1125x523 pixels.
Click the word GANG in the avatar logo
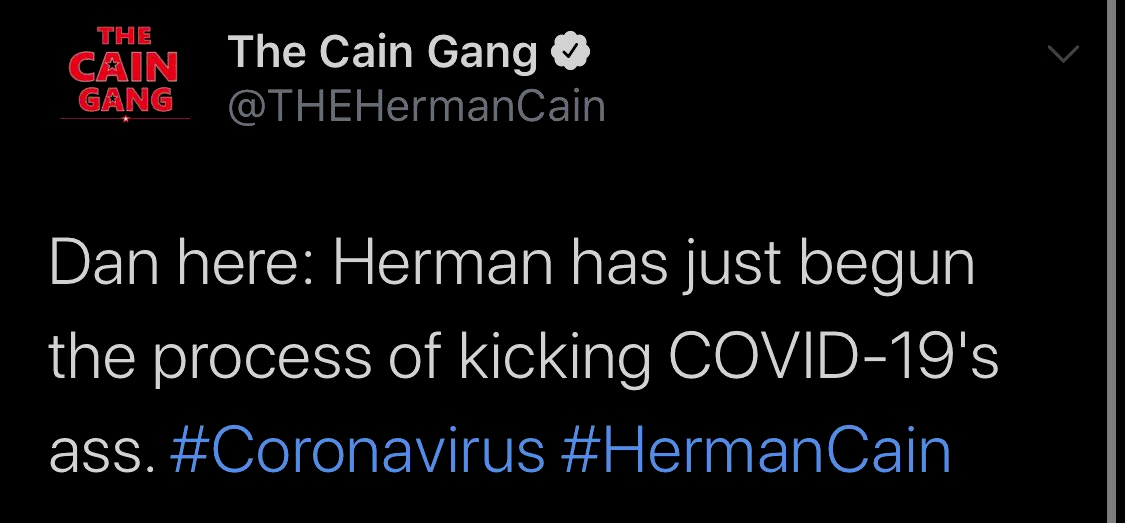(x=125, y=100)
